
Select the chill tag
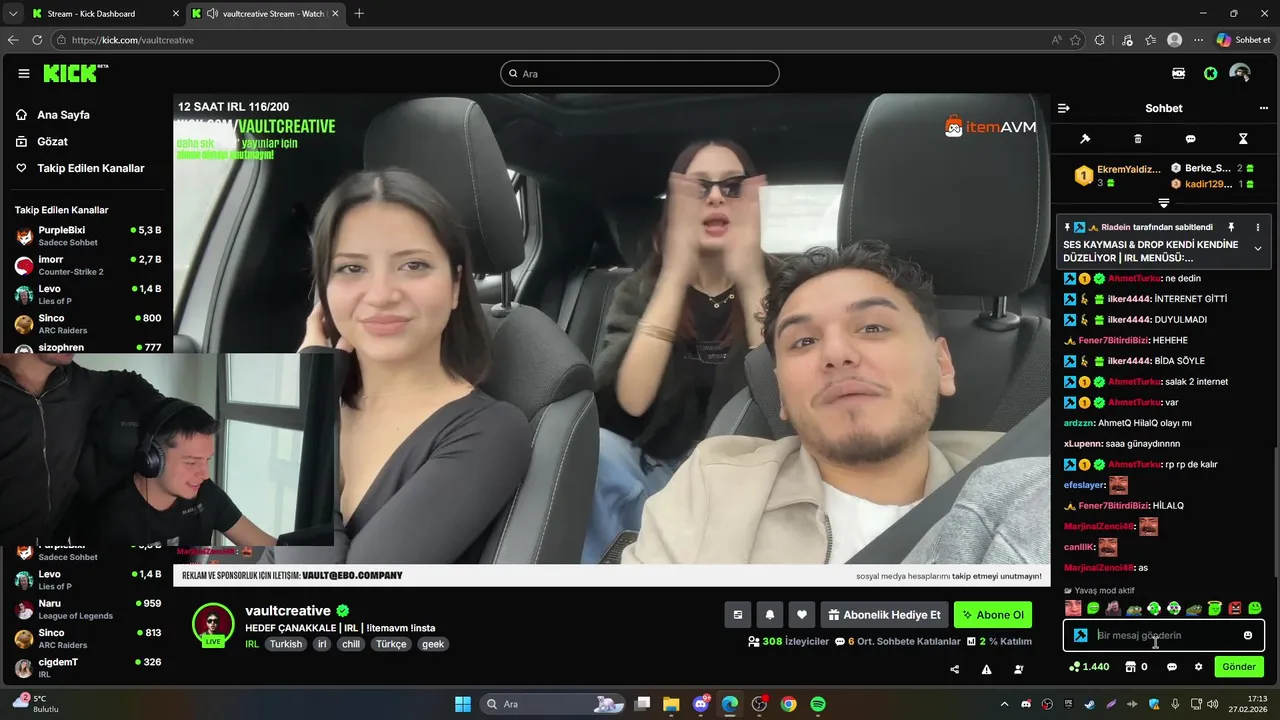pyautogui.click(x=351, y=644)
